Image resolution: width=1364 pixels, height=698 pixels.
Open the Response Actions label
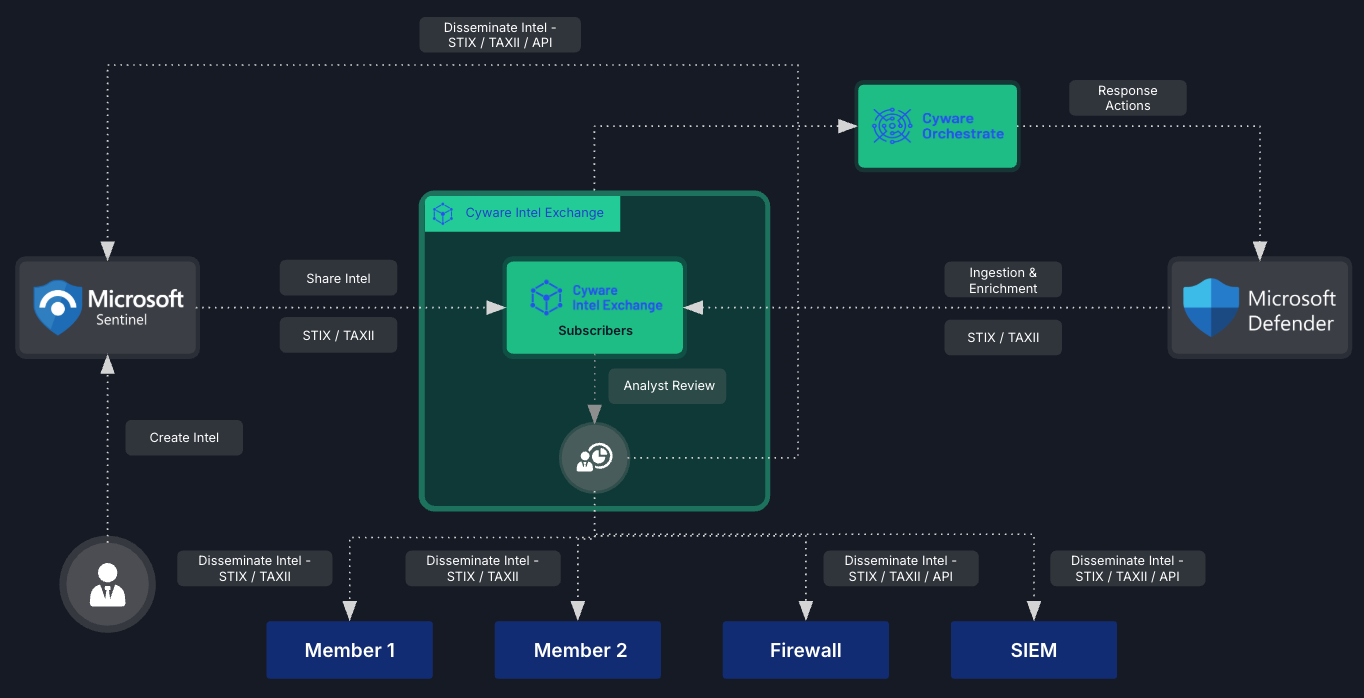click(1127, 98)
